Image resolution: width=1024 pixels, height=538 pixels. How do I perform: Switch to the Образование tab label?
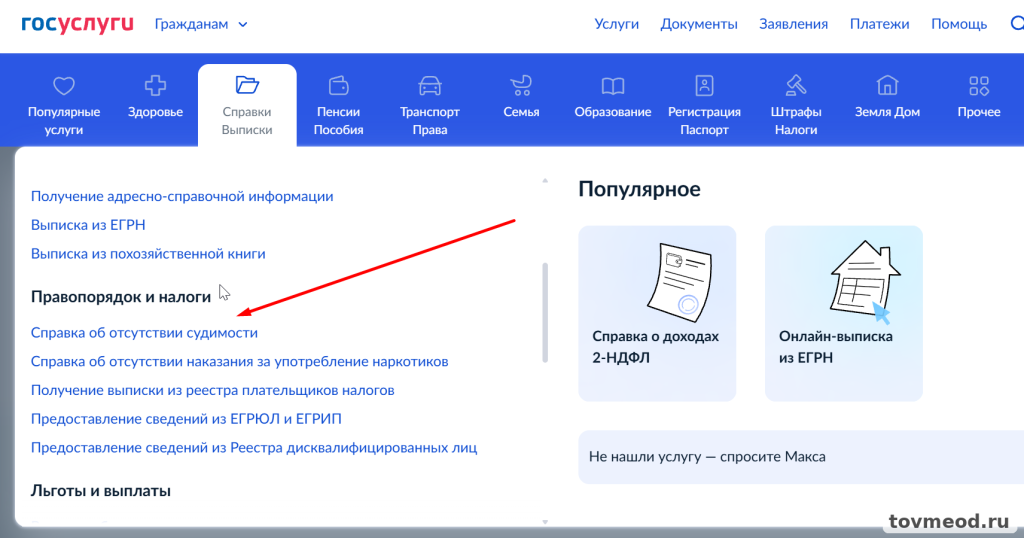point(613,112)
